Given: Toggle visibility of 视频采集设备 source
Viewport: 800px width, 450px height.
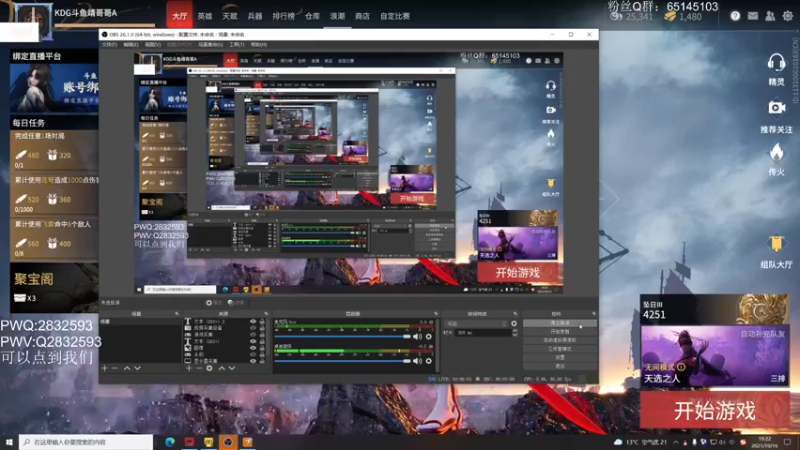Looking at the screenshot, I should 253,328.
